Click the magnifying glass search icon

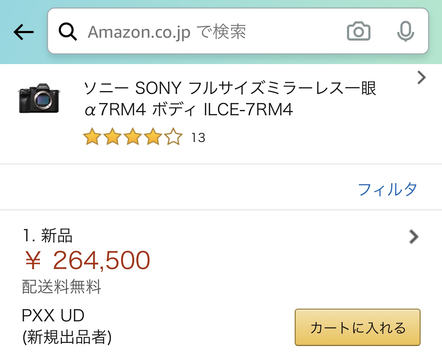(68, 32)
